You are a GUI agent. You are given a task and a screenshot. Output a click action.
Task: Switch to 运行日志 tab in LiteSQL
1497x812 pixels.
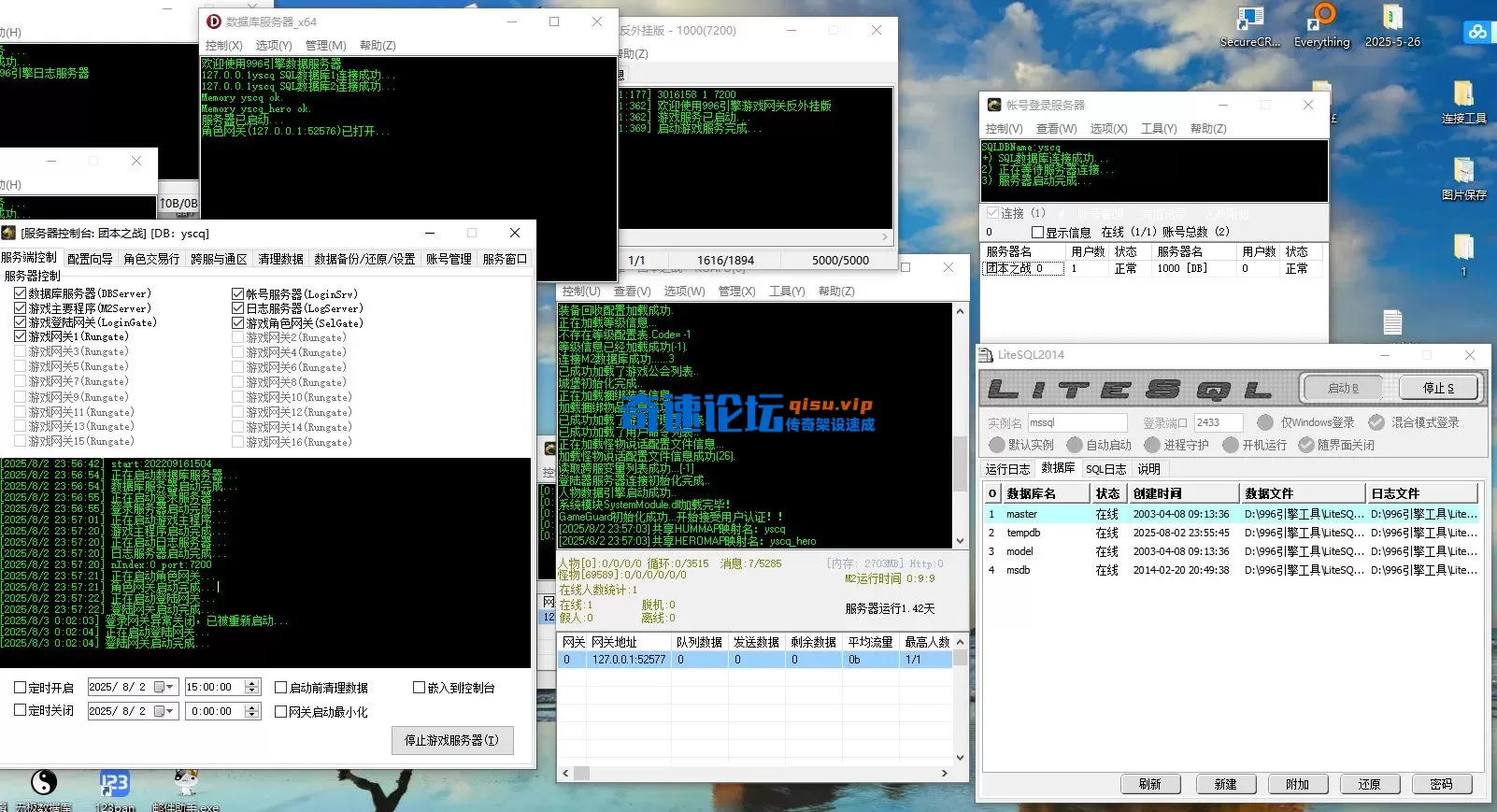[x=1007, y=469]
